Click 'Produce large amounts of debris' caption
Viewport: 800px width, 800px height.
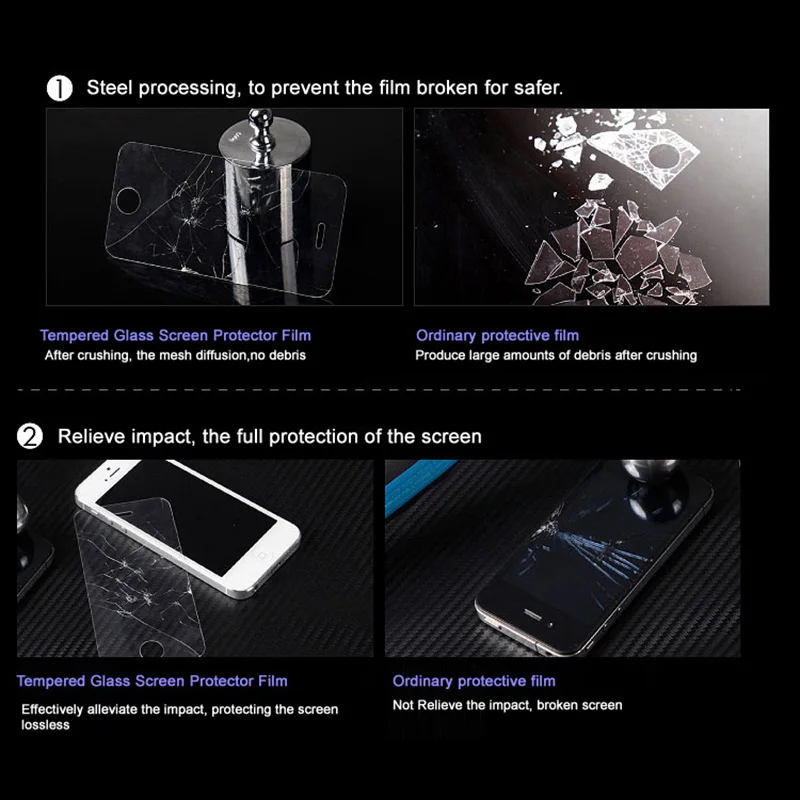click(556, 355)
